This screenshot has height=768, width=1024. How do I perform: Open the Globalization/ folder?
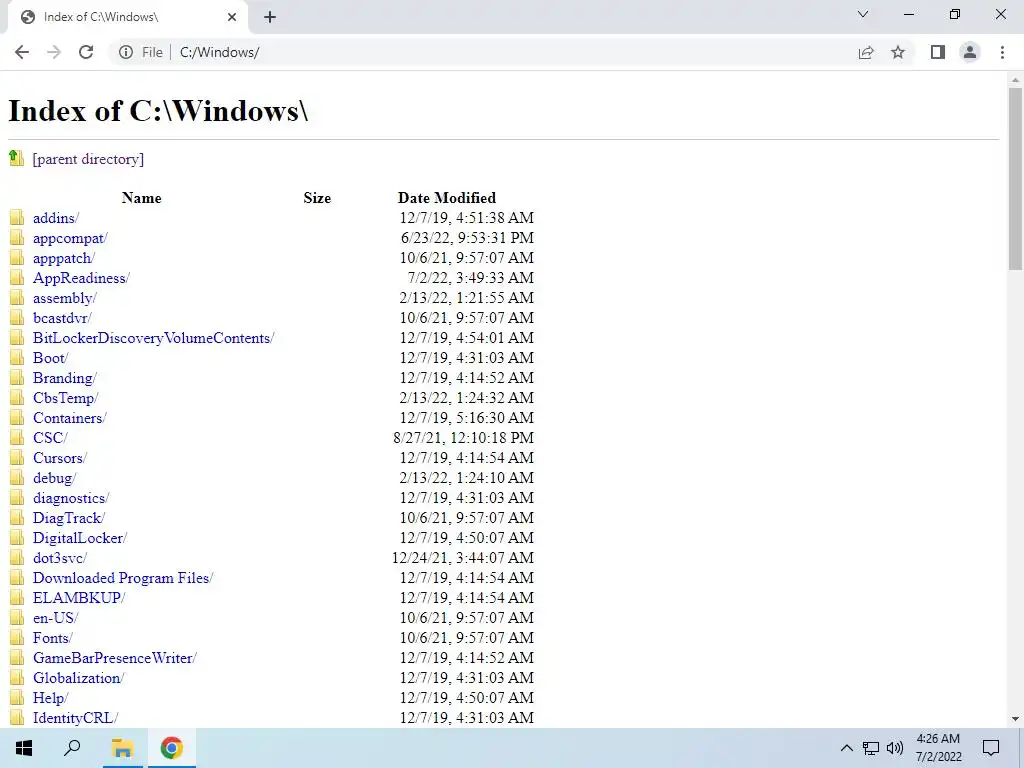(x=78, y=678)
